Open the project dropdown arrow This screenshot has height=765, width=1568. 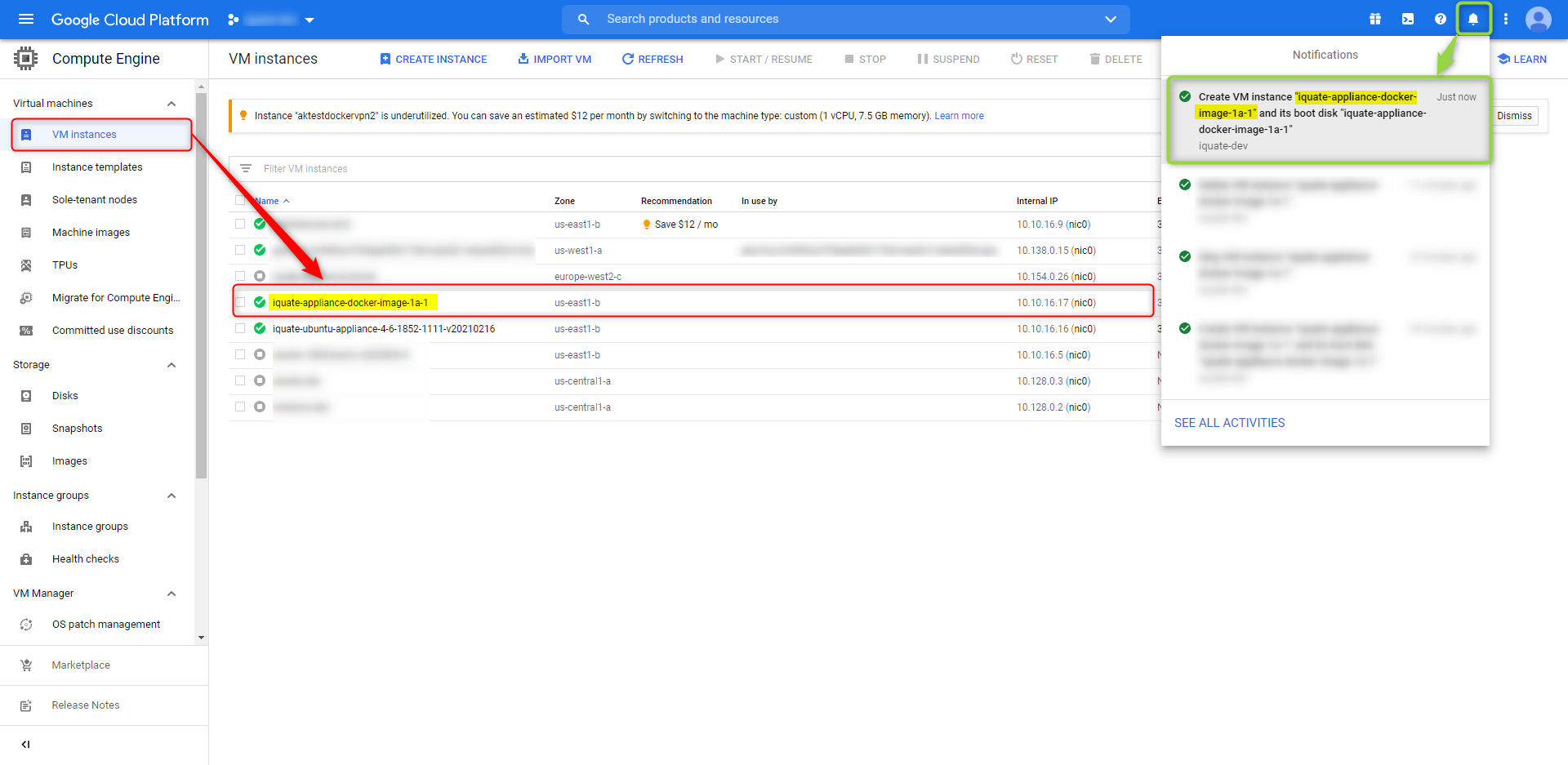(x=310, y=20)
